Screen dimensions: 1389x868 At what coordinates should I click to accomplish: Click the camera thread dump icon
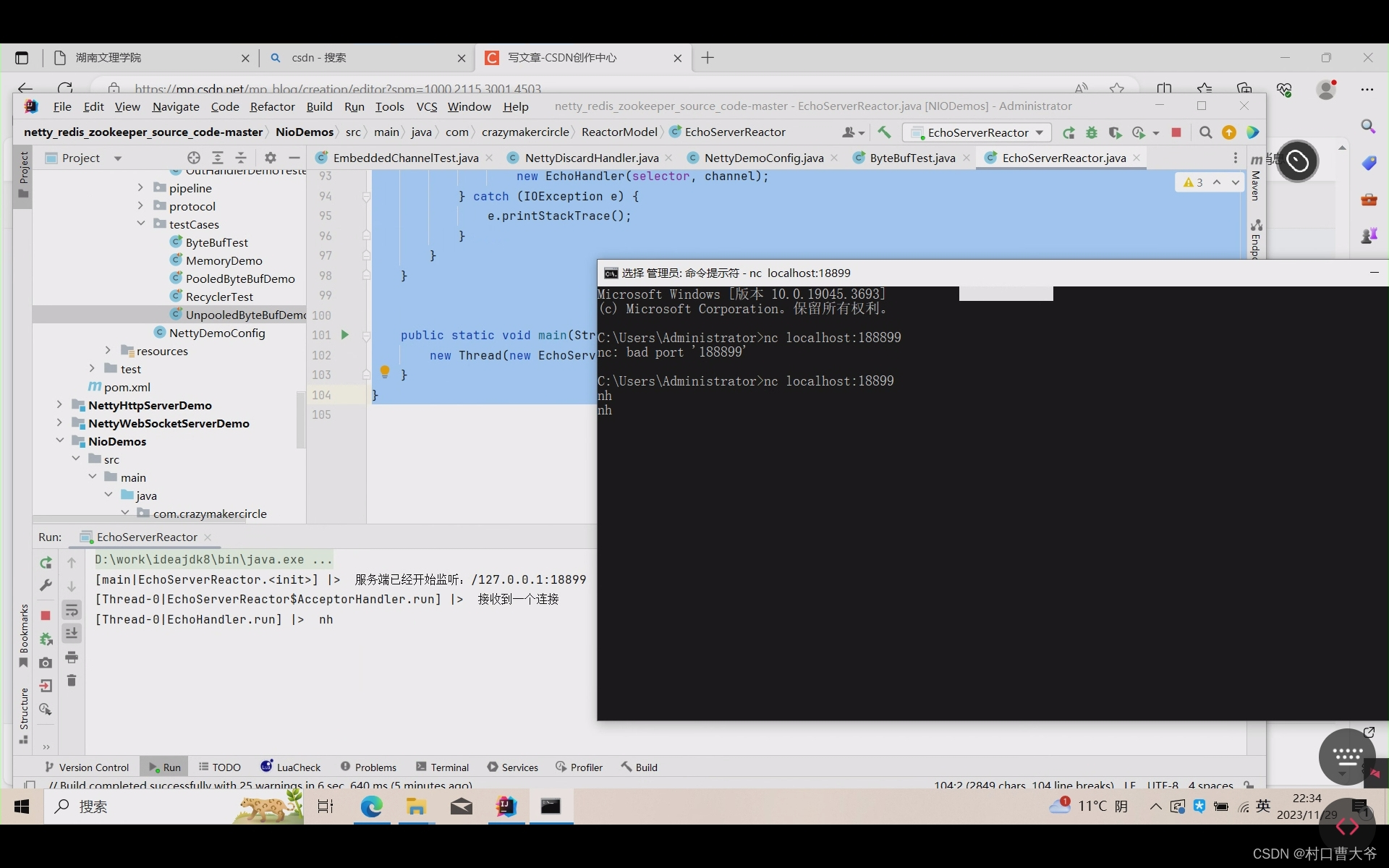click(46, 663)
